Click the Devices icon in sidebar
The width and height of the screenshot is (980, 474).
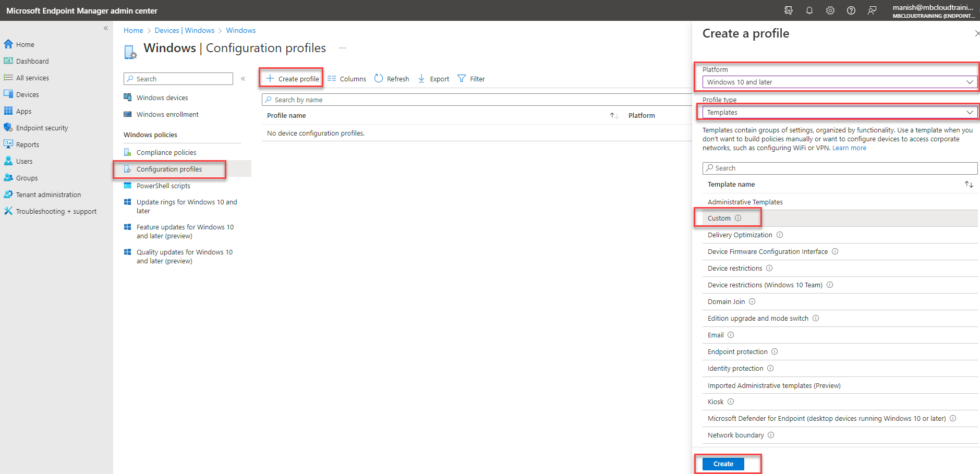point(8,94)
